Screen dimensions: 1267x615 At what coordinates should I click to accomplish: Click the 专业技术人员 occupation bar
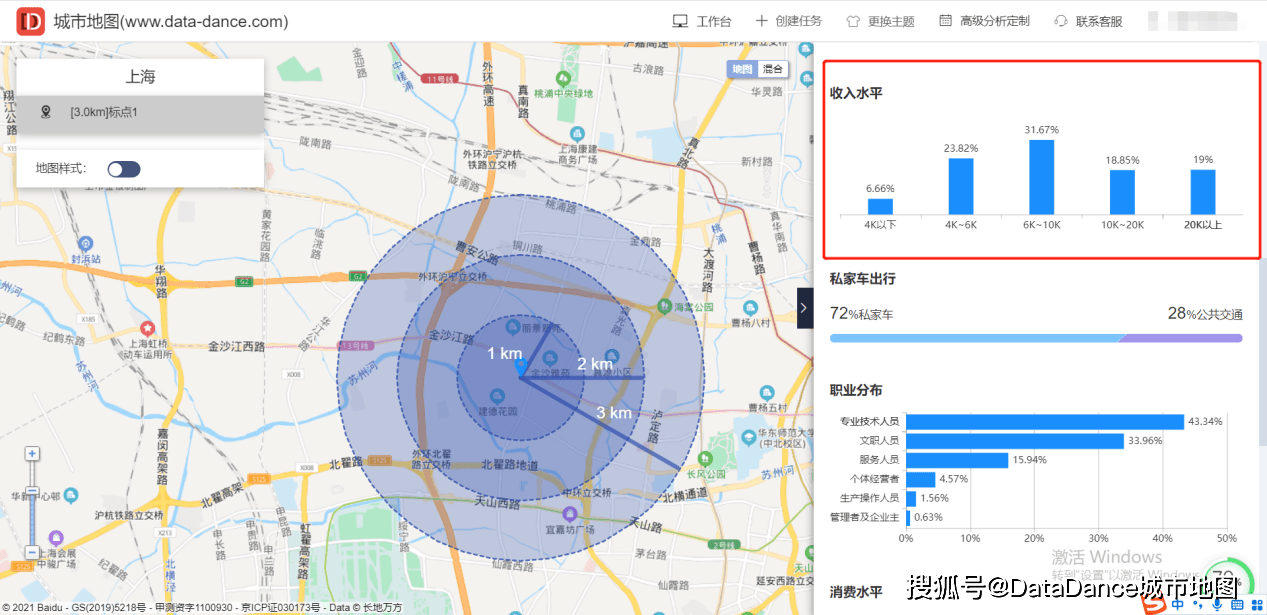point(1044,422)
